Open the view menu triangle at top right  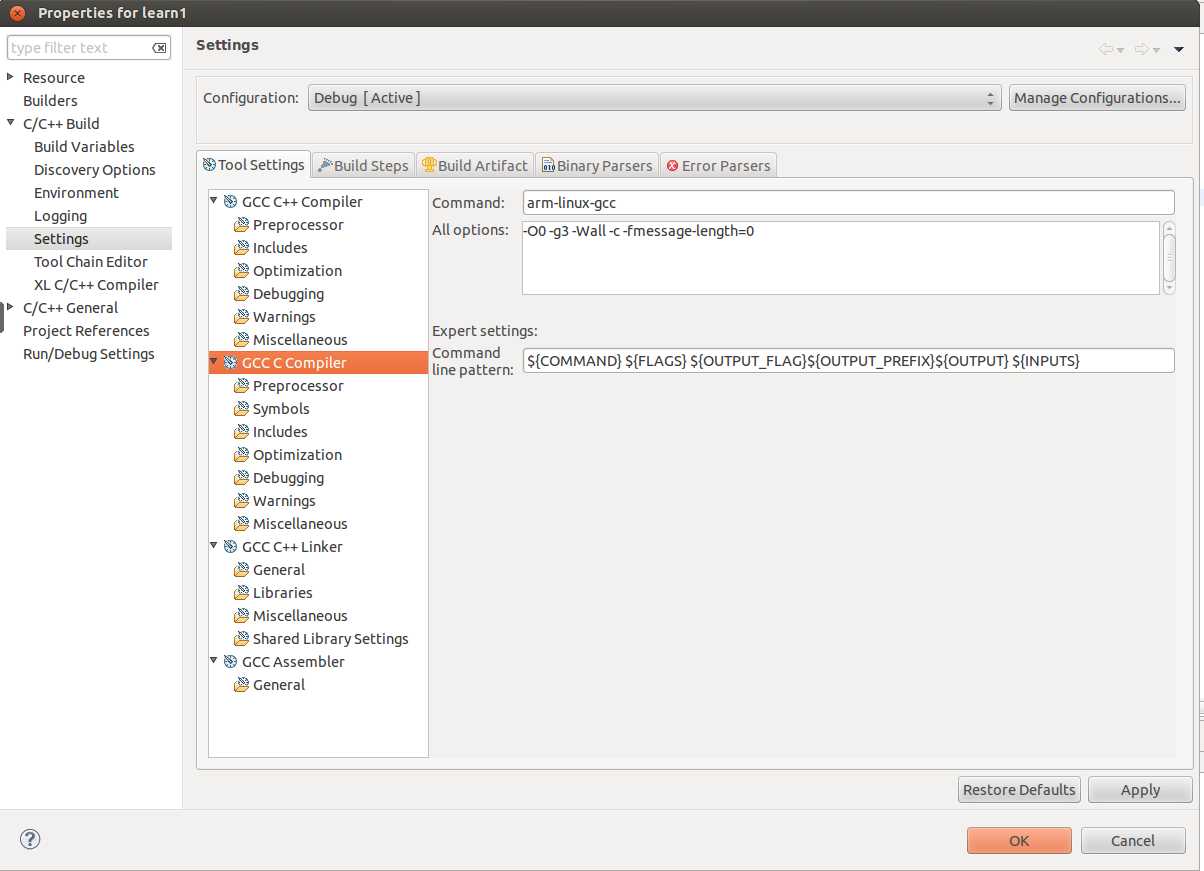1179,49
